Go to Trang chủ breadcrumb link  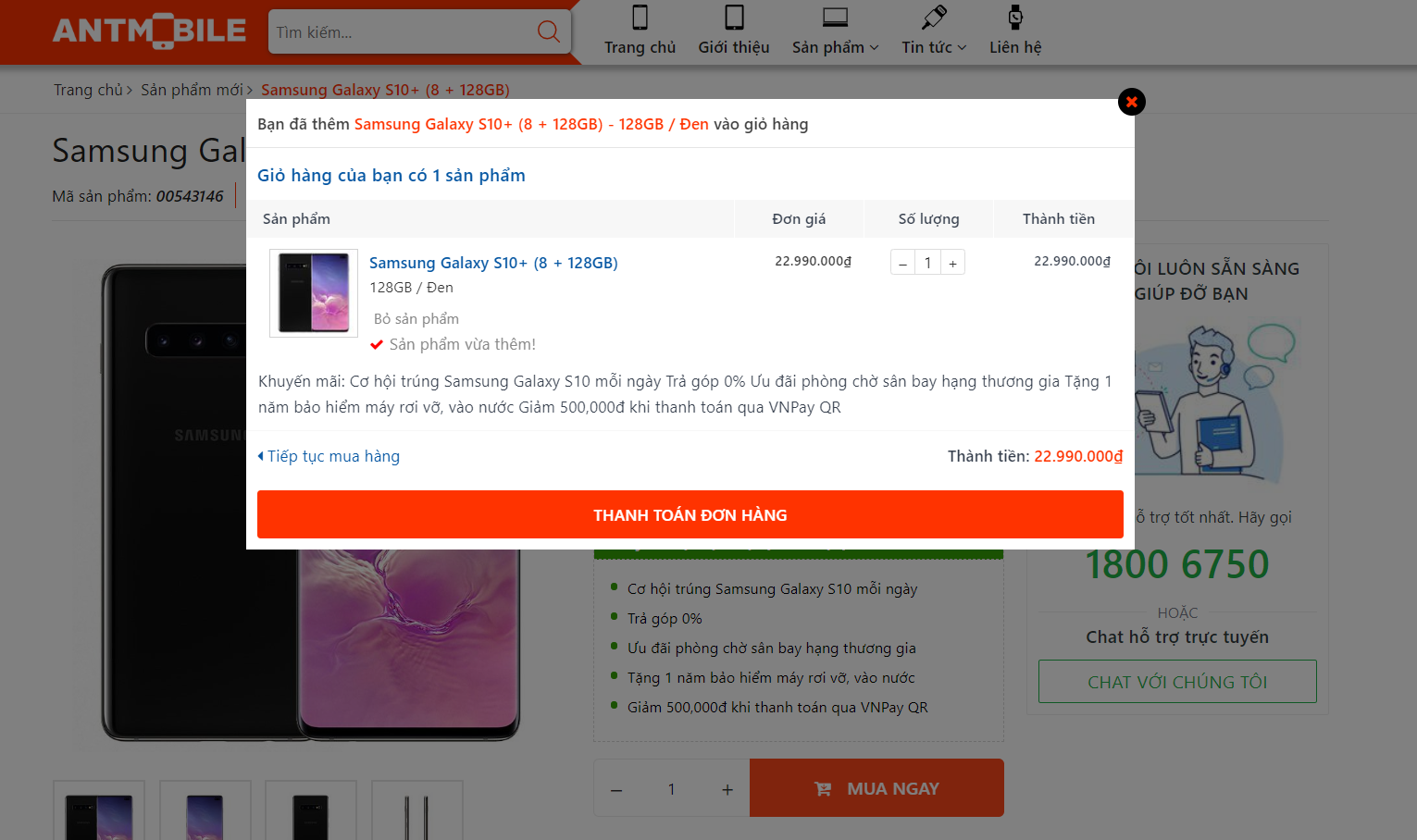[88, 90]
